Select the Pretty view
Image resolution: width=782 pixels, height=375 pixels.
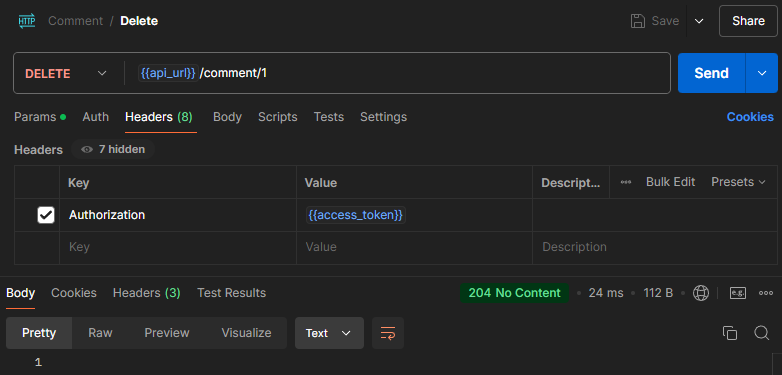pyautogui.click(x=39, y=333)
